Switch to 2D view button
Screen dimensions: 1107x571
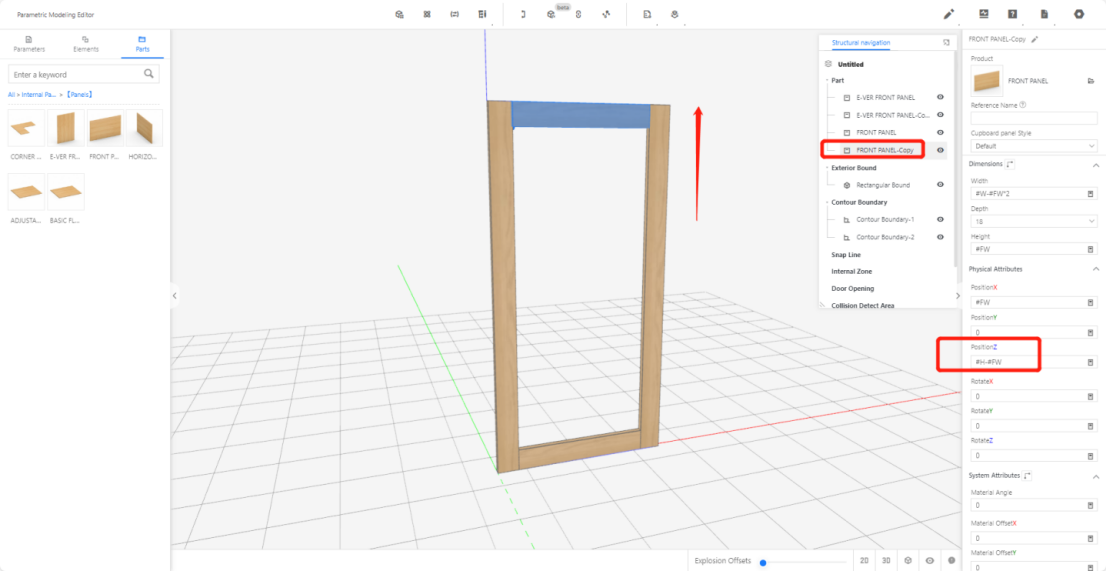point(863,561)
